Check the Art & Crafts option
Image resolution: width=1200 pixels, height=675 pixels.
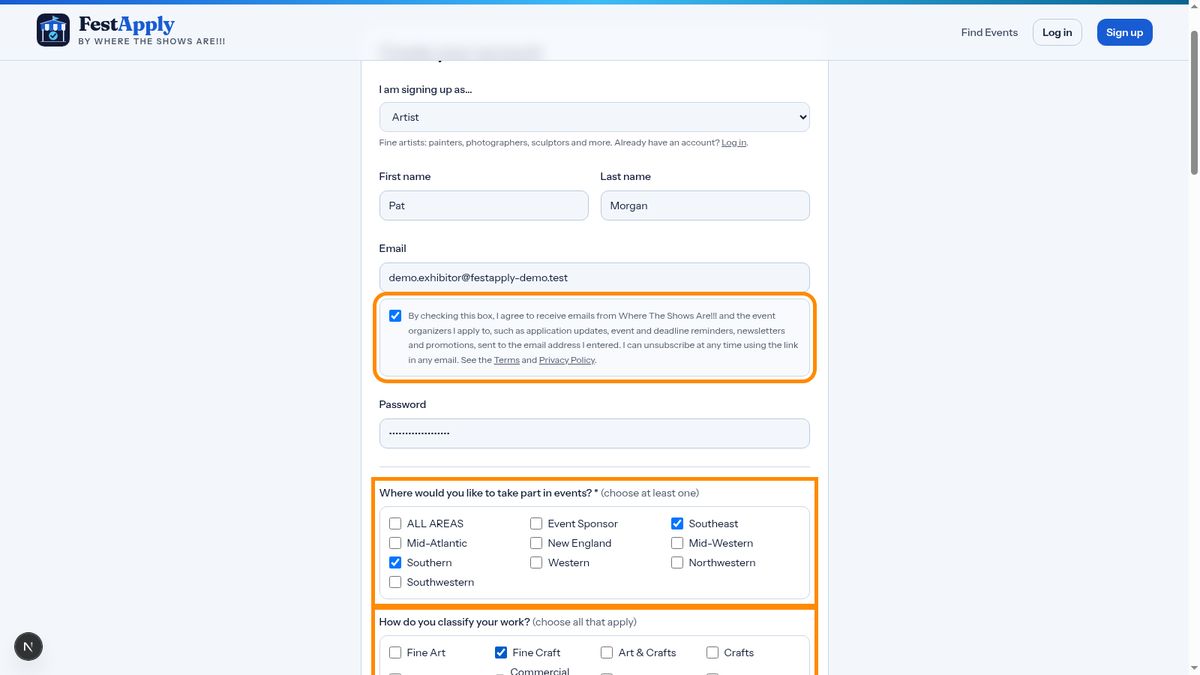point(607,653)
